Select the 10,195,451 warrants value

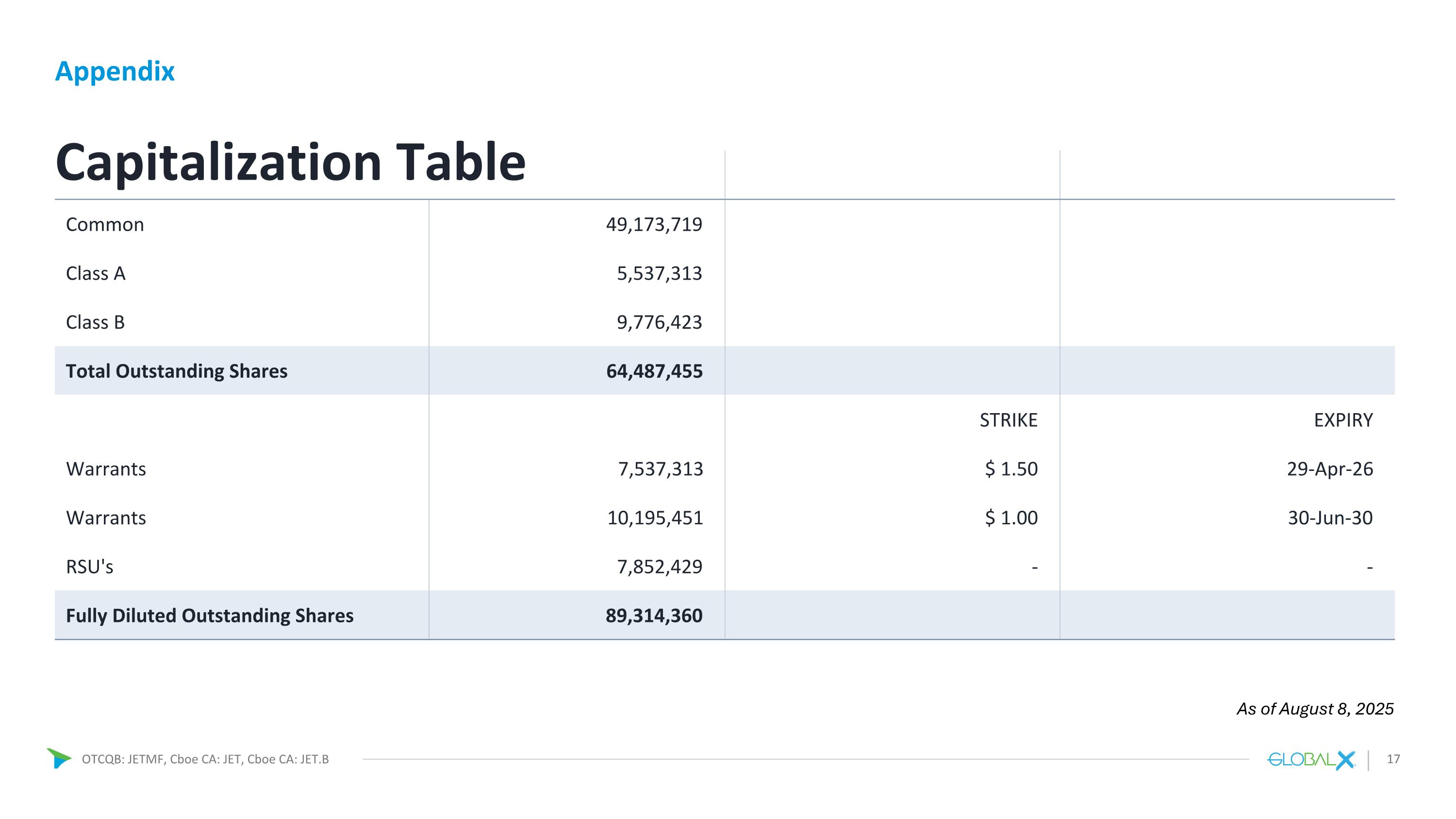655,518
